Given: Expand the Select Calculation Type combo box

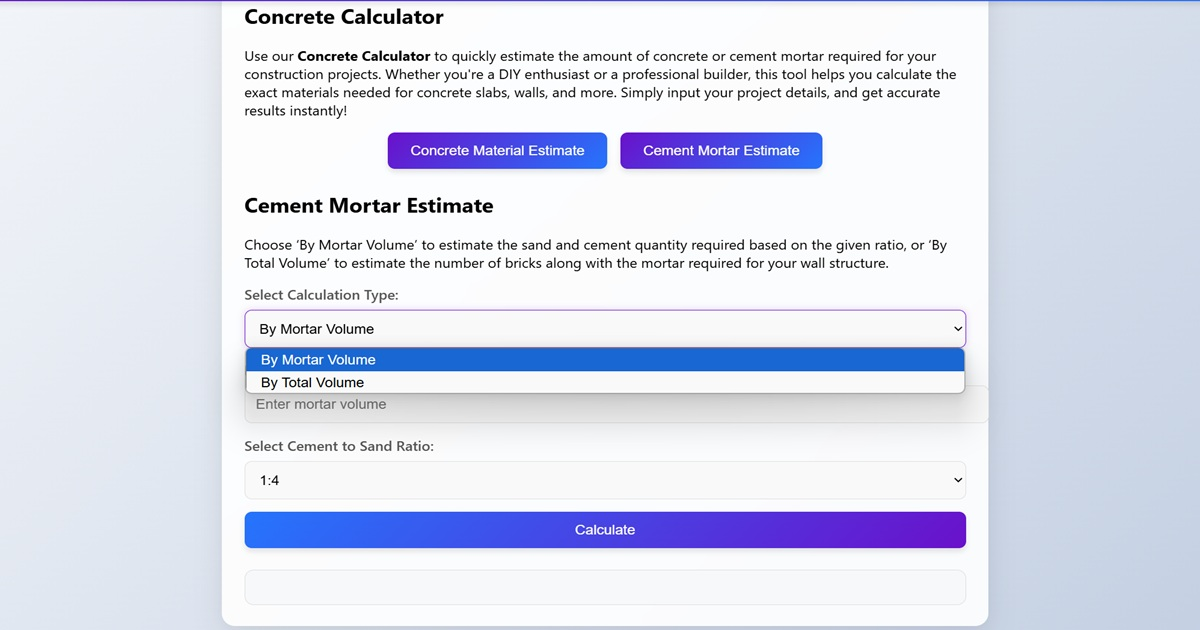Looking at the screenshot, I should (605, 328).
